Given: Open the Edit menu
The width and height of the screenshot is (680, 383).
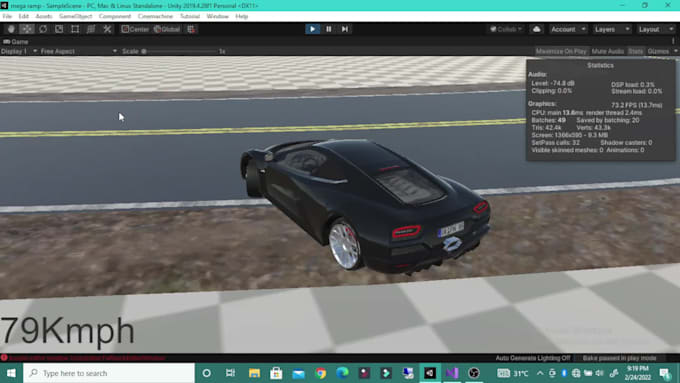Looking at the screenshot, I should click(23, 16).
